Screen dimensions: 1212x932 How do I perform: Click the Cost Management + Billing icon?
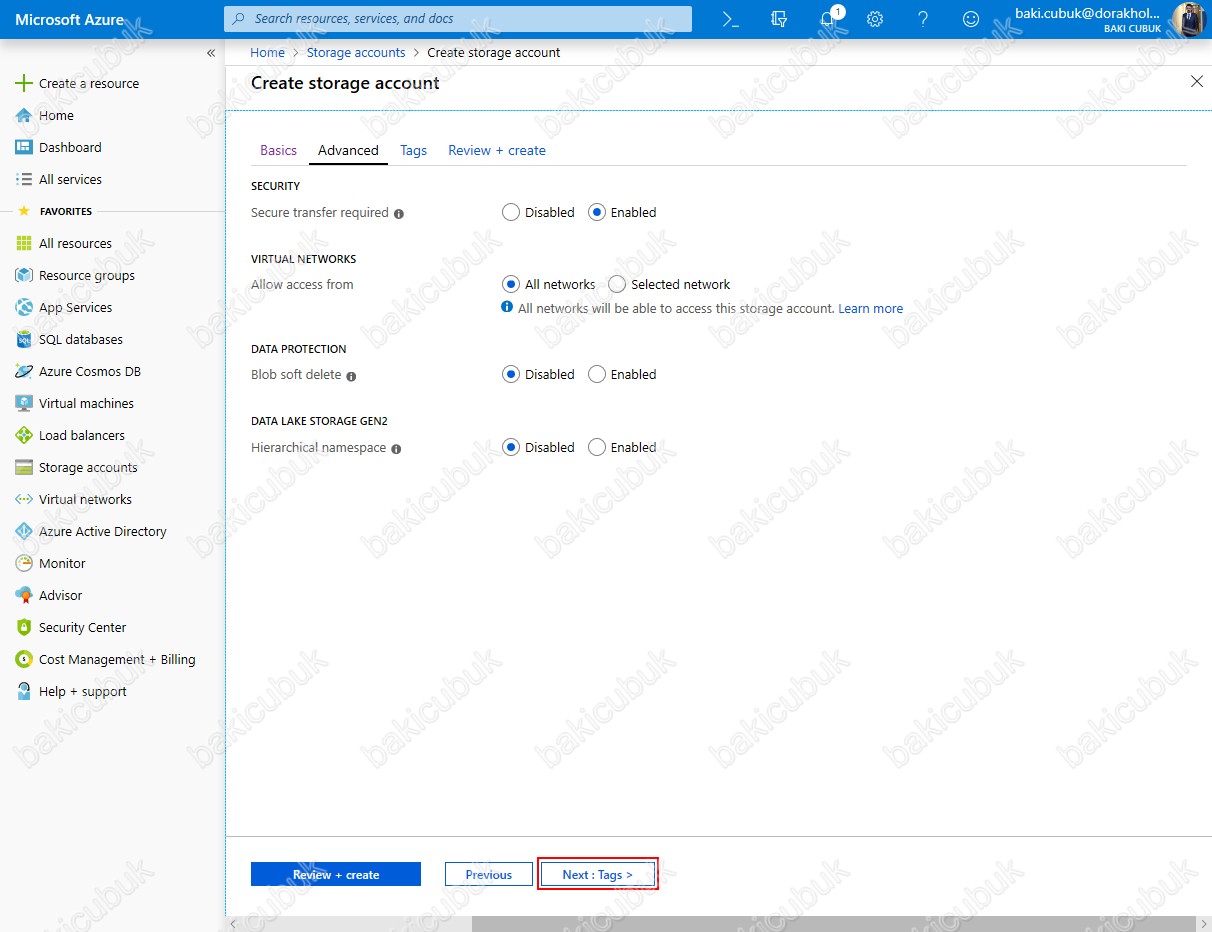24,659
